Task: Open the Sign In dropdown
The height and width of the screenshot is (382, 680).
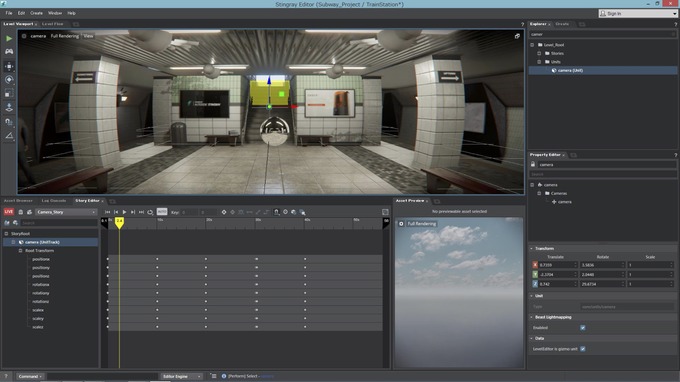Action: point(637,14)
